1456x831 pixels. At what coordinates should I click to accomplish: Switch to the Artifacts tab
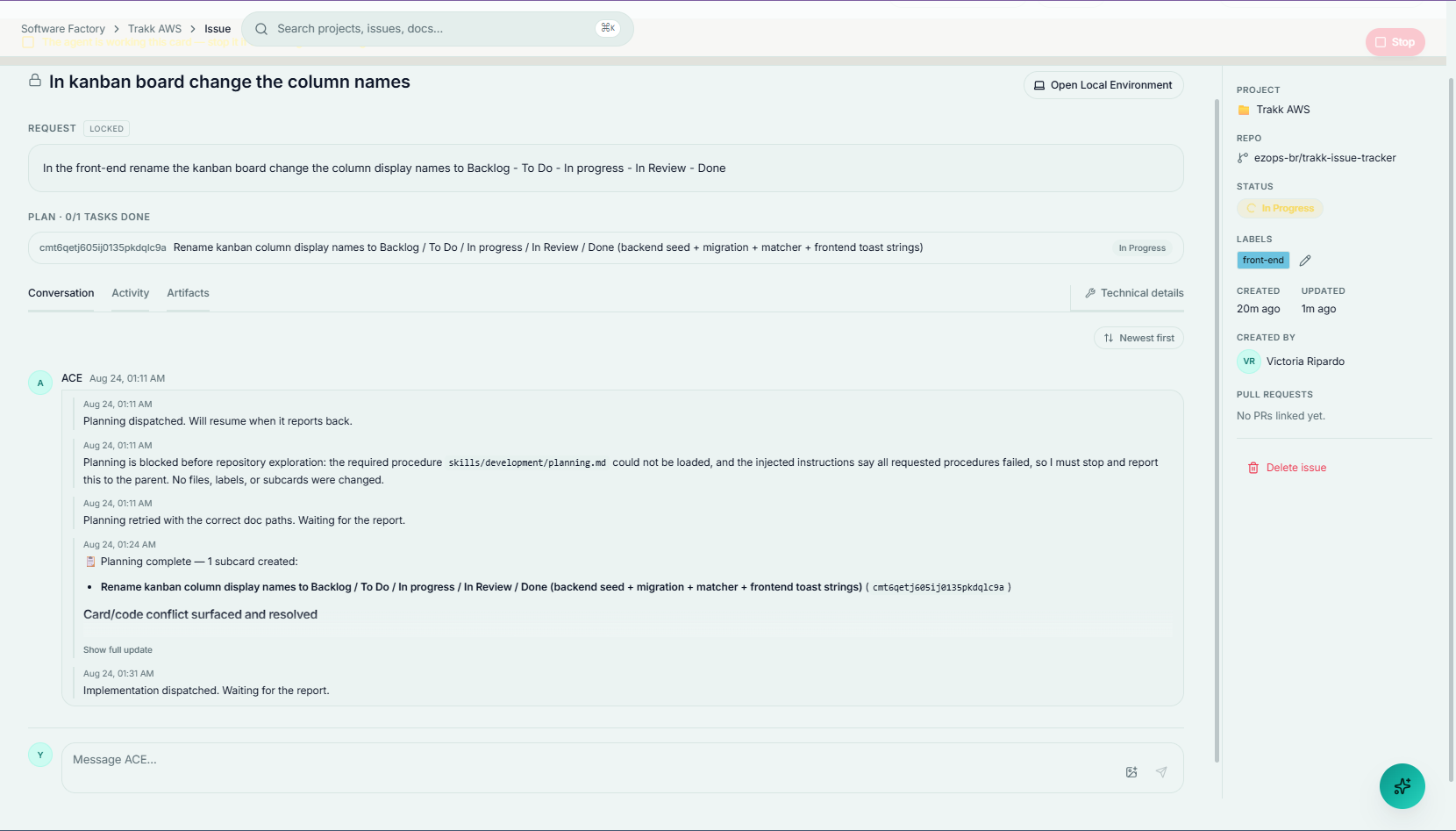[x=188, y=293]
